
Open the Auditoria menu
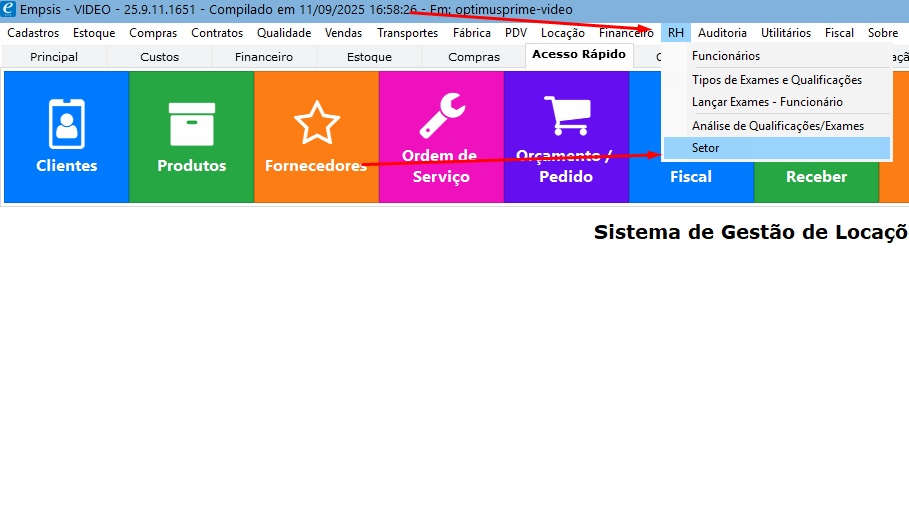click(x=722, y=33)
